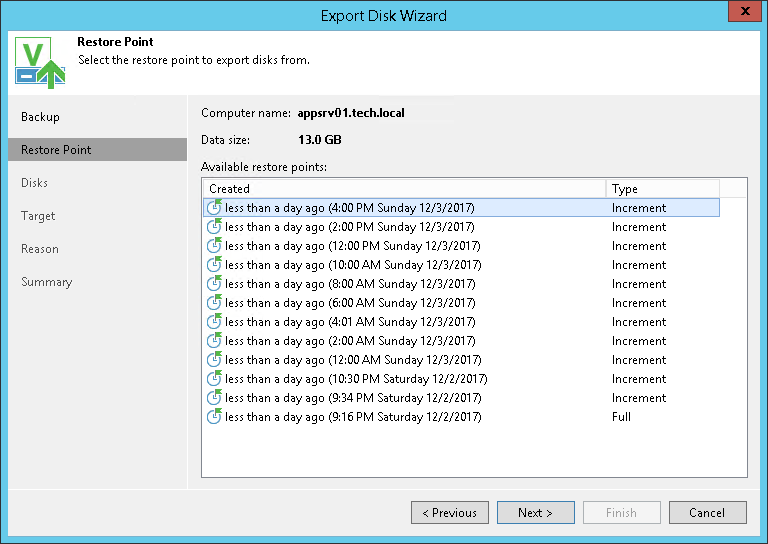768x544 pixels.
Task: Go to the Backup wizard step
Action: (x=41, y=117)
